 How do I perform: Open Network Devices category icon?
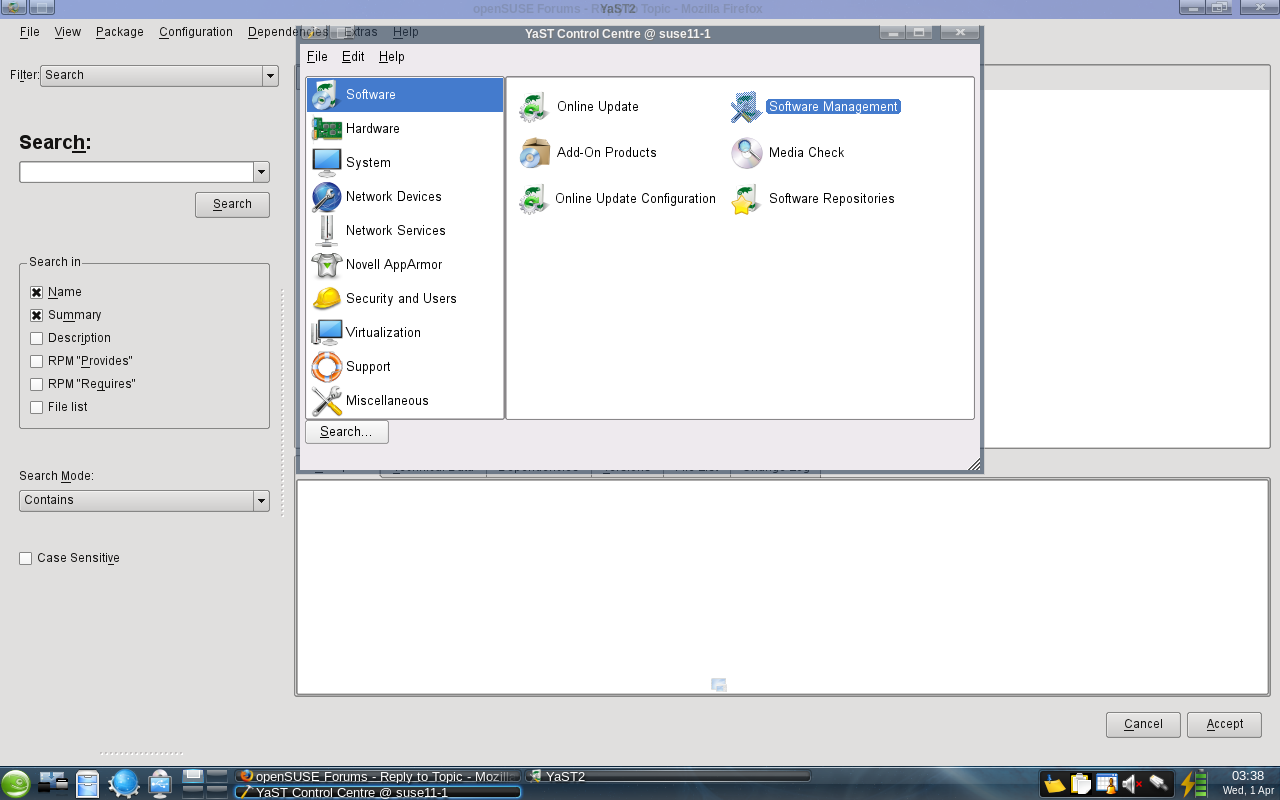tap(326, 197)
